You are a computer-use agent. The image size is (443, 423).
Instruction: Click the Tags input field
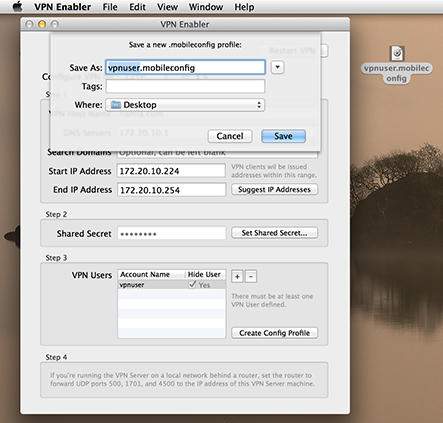[185, 86]
